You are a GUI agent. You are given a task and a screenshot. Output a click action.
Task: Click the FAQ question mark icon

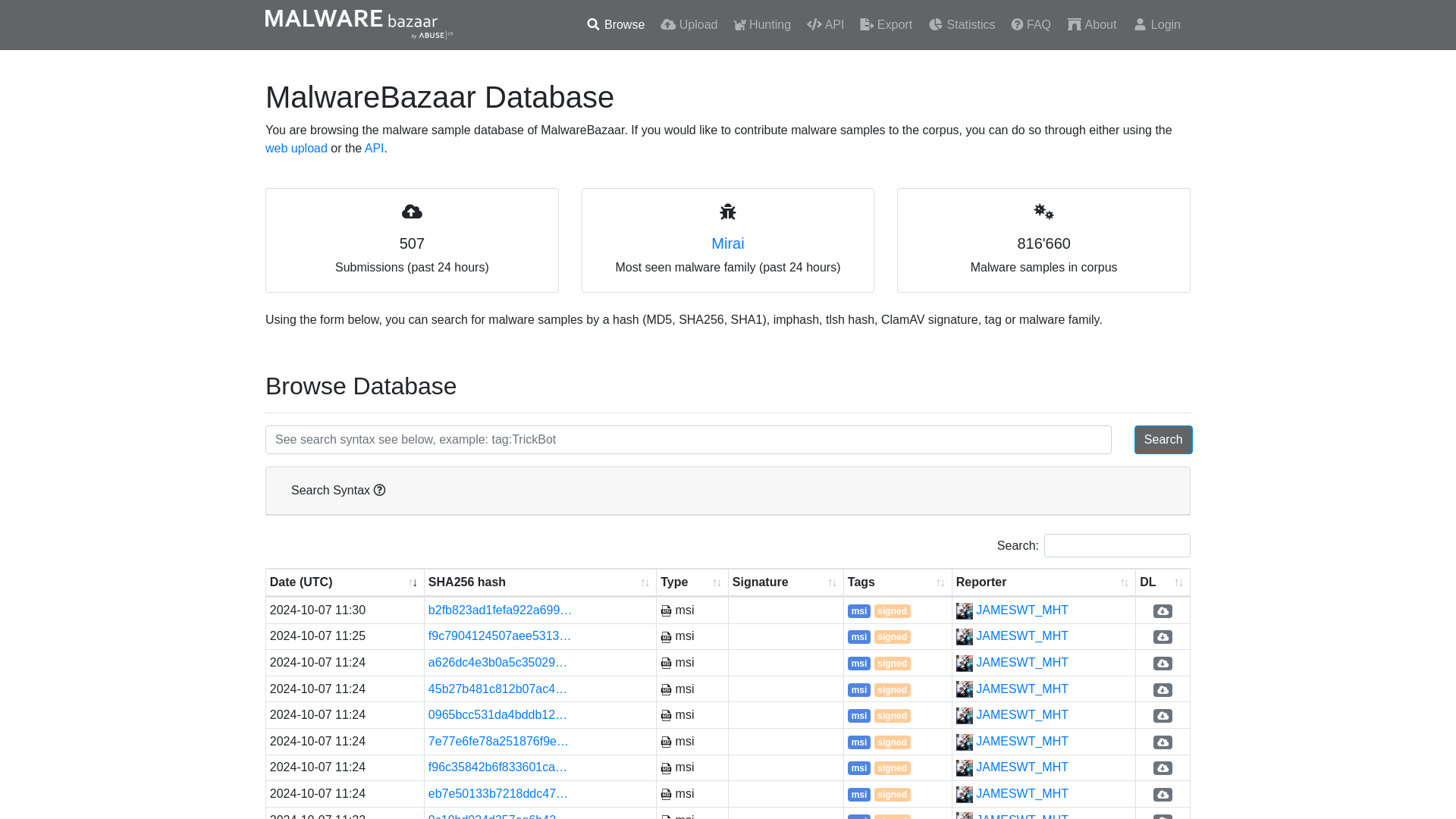coord(1017,24)
